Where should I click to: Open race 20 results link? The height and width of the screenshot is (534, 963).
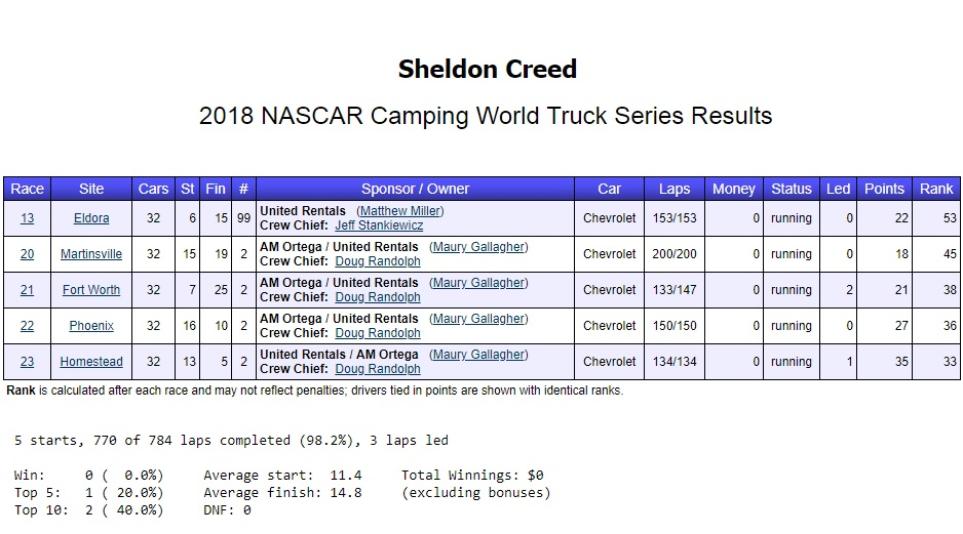tap(27, 254)
